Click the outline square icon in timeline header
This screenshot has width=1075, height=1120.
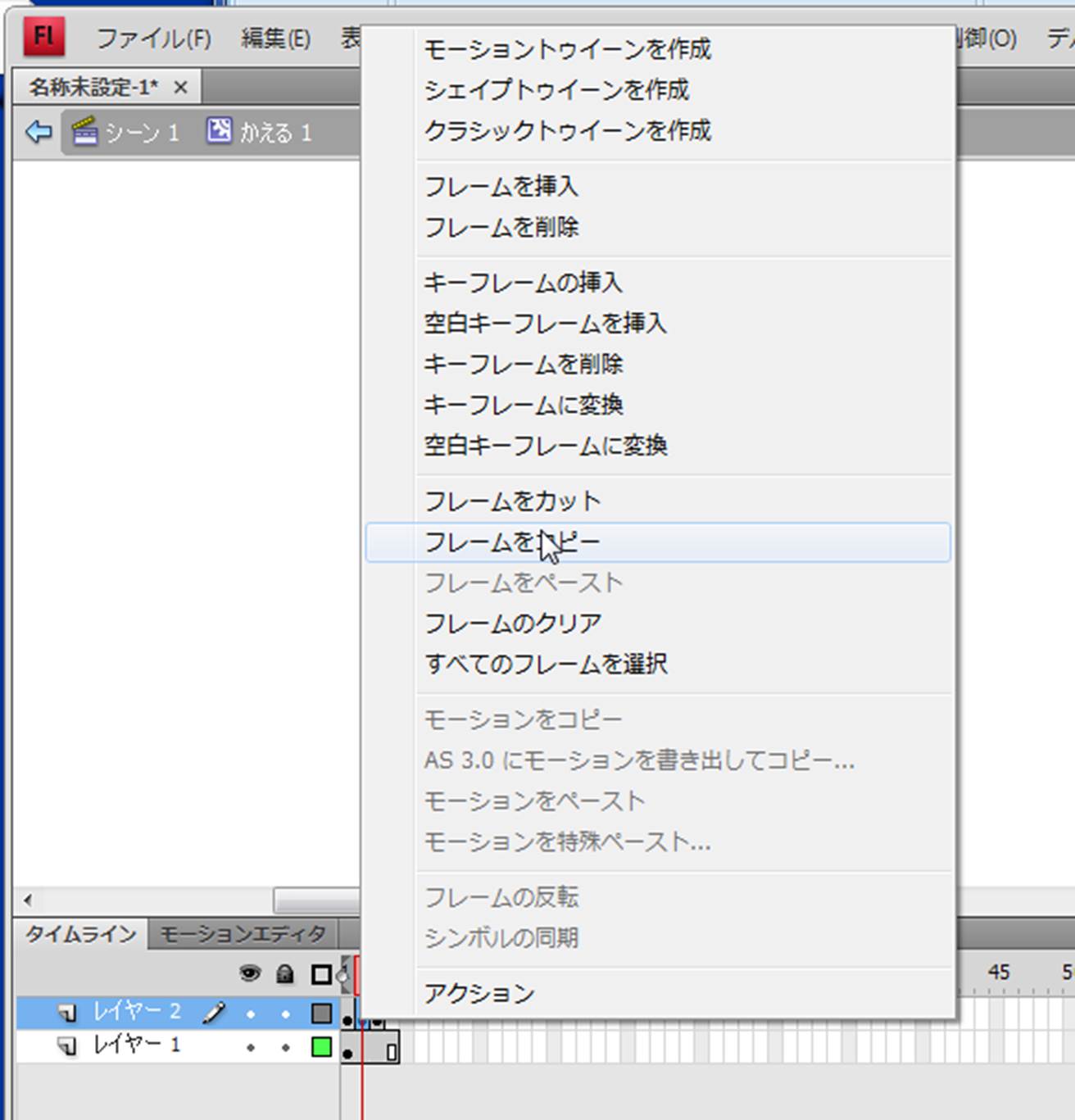[x=321, y=973]
